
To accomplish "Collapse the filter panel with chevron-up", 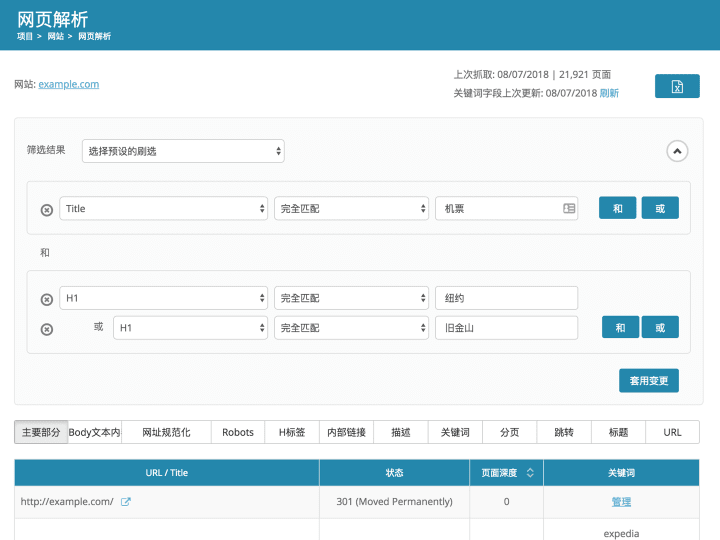I will coord(677,151).
